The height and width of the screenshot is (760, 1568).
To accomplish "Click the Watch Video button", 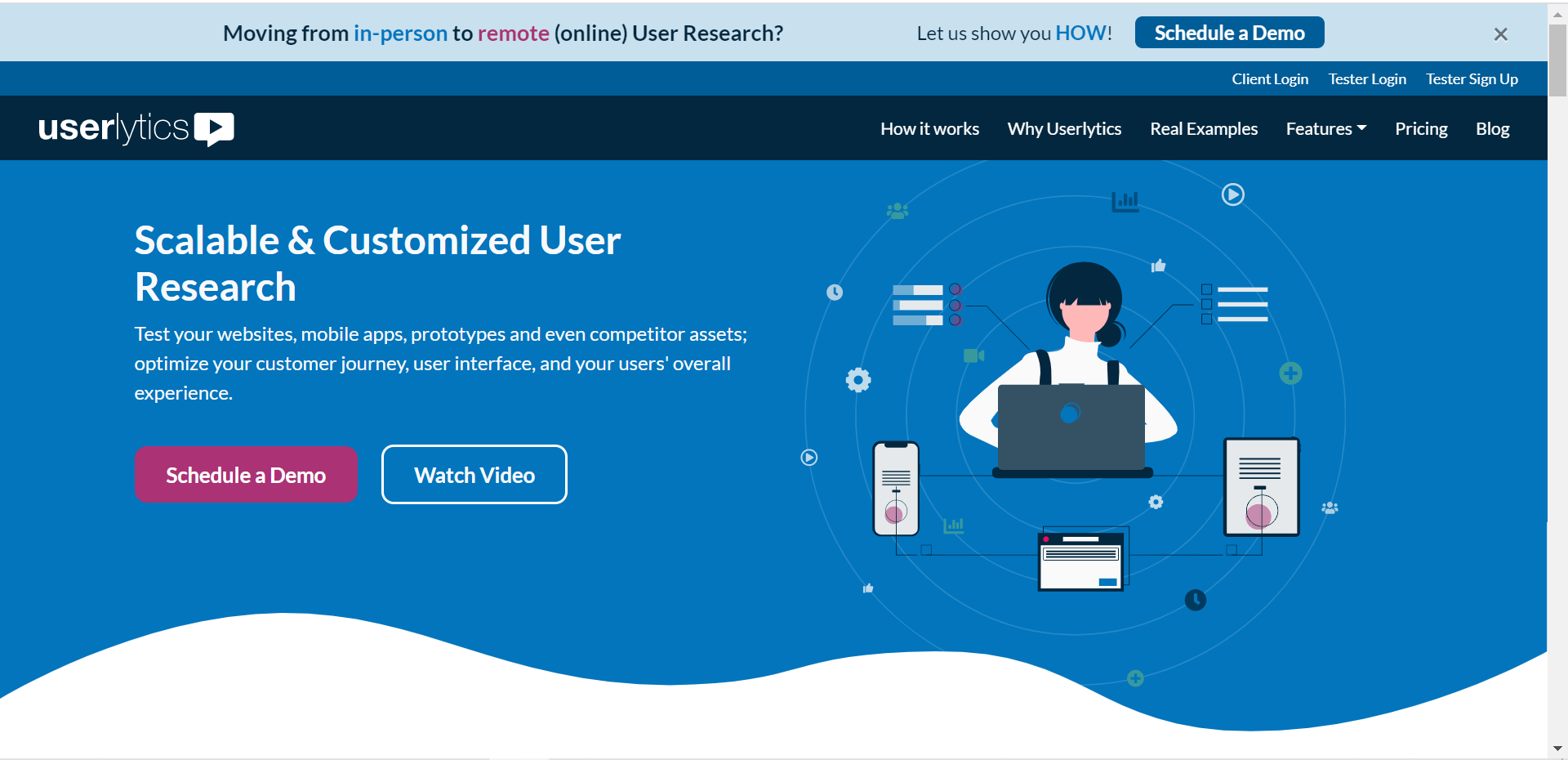I will click(x=474, y=475).
